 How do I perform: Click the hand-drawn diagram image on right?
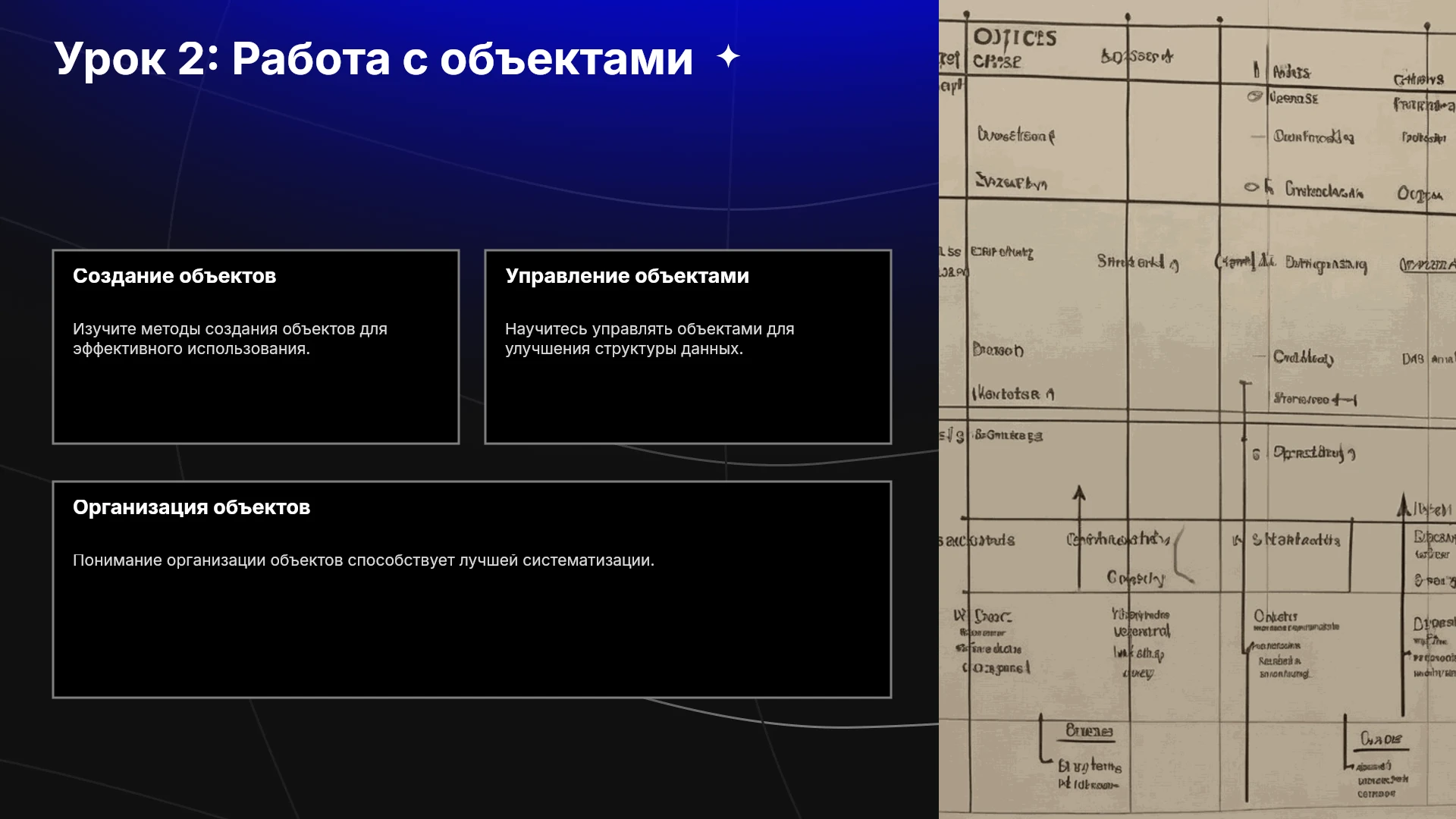pos(1197,409)
